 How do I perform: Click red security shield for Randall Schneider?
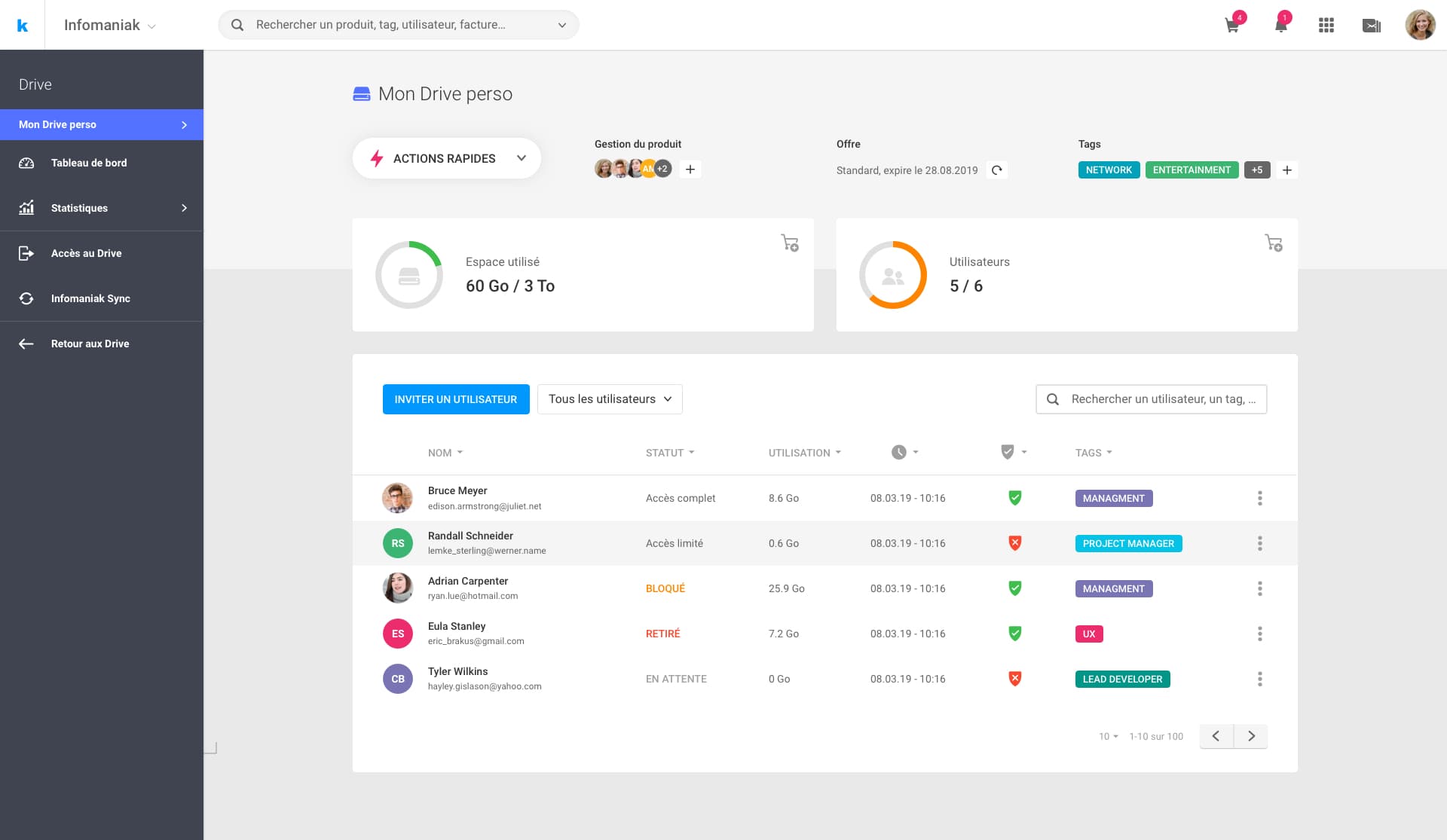tap(1014, 543)
